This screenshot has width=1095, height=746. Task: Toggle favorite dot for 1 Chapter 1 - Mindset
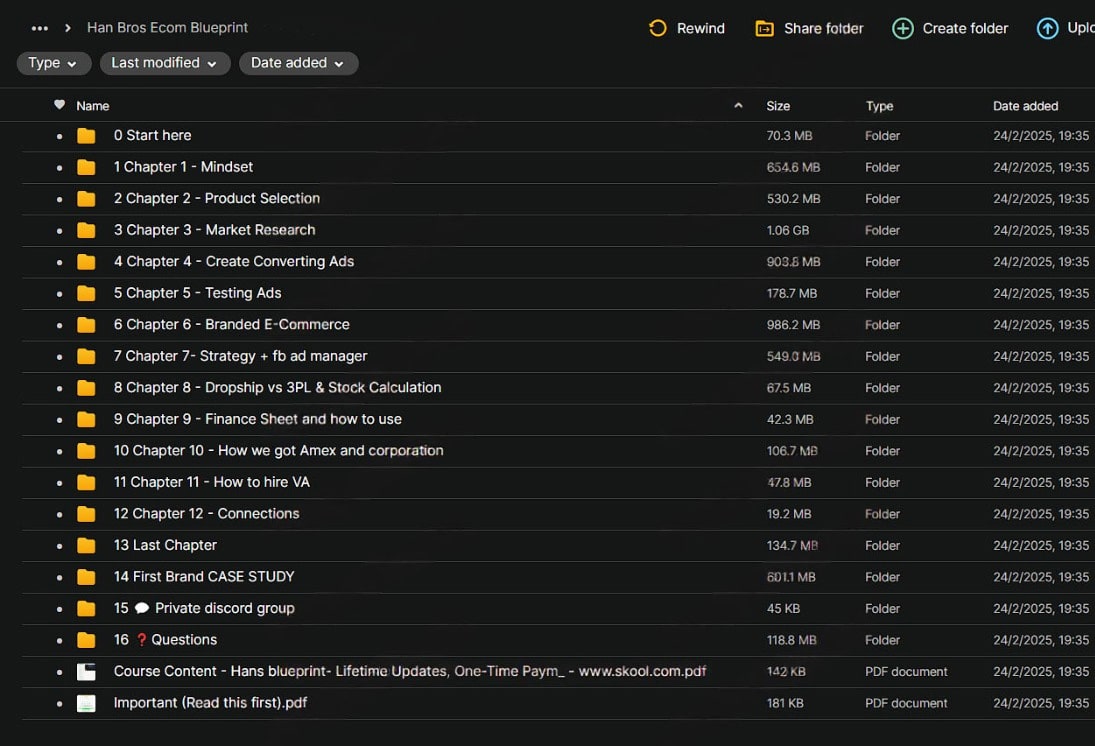pyautogui.click(x=59, y=168)
